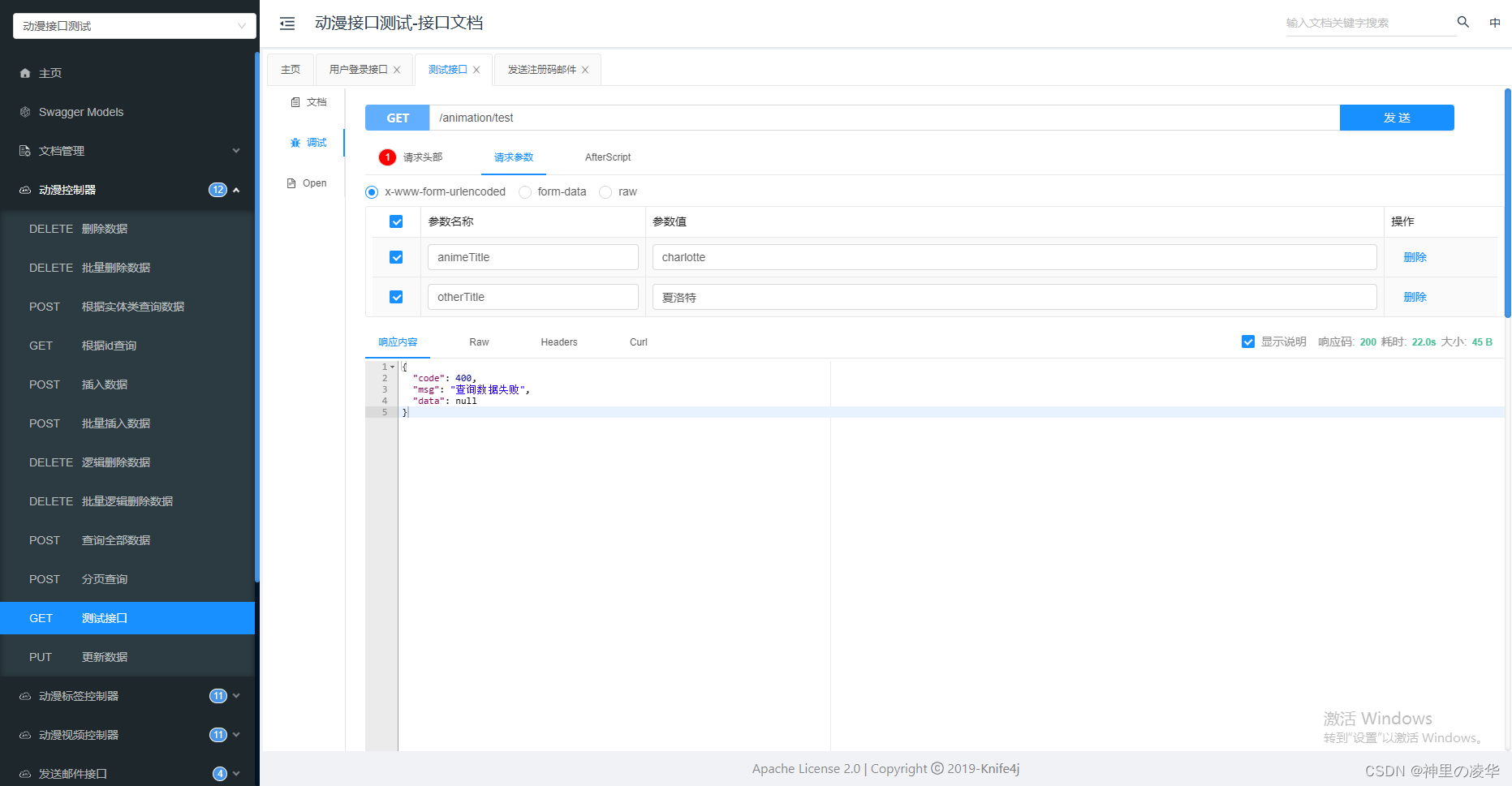This screenshot has height=786, width=1512.
Task: Click the search magnifier icon
Action: coord(1463,22)
